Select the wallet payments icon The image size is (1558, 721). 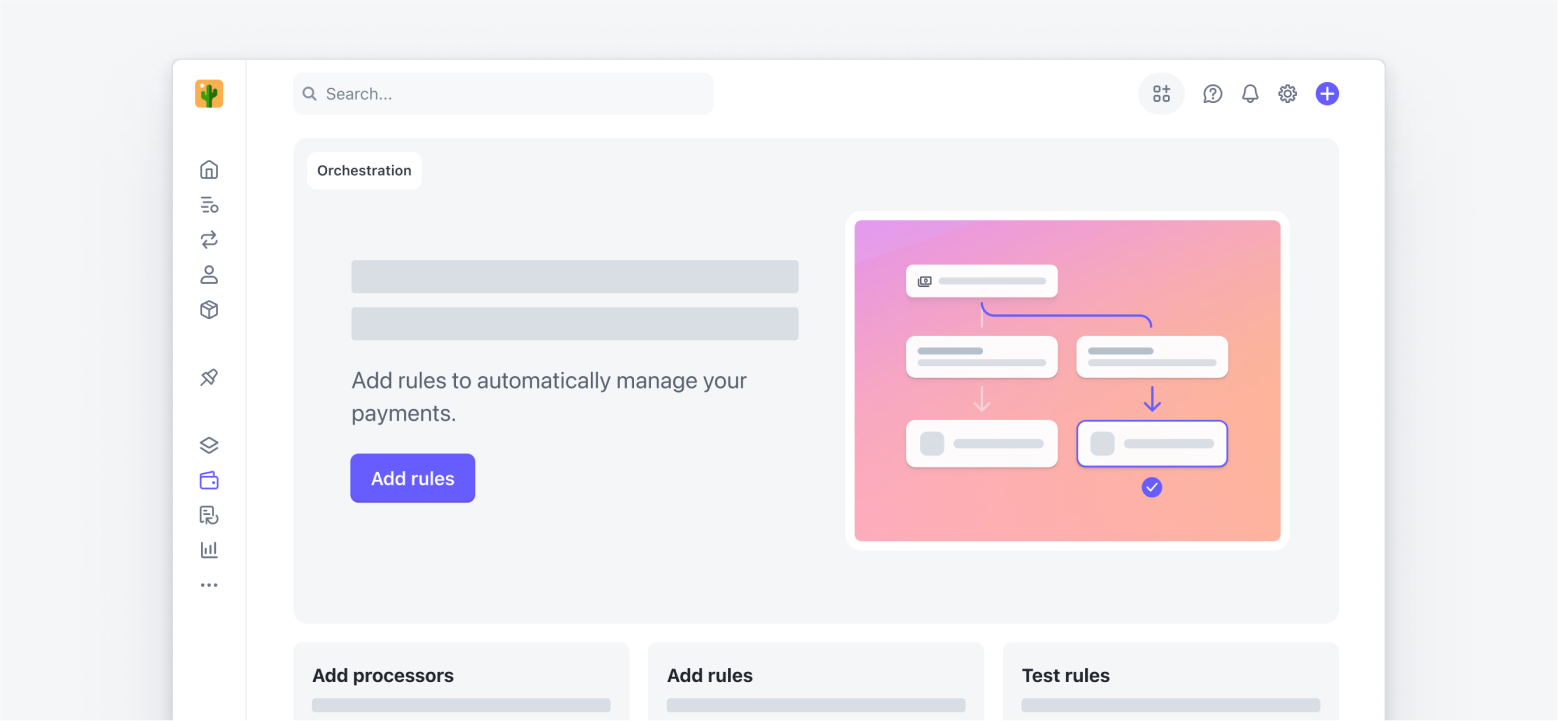point(209,481)
